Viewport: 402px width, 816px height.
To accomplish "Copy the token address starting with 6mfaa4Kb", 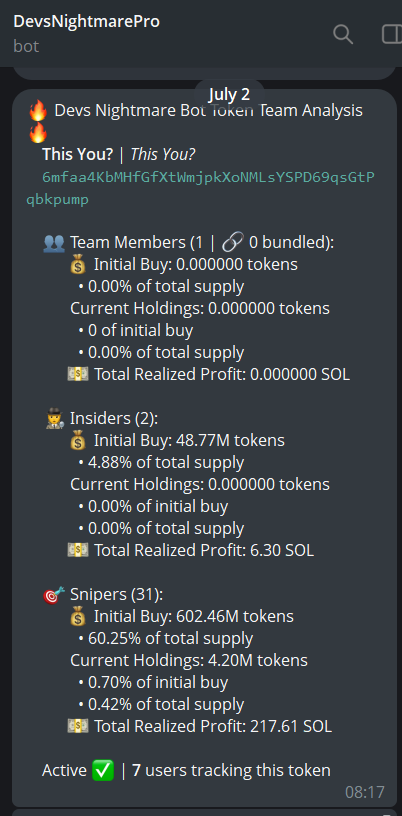I will (200, 188).
